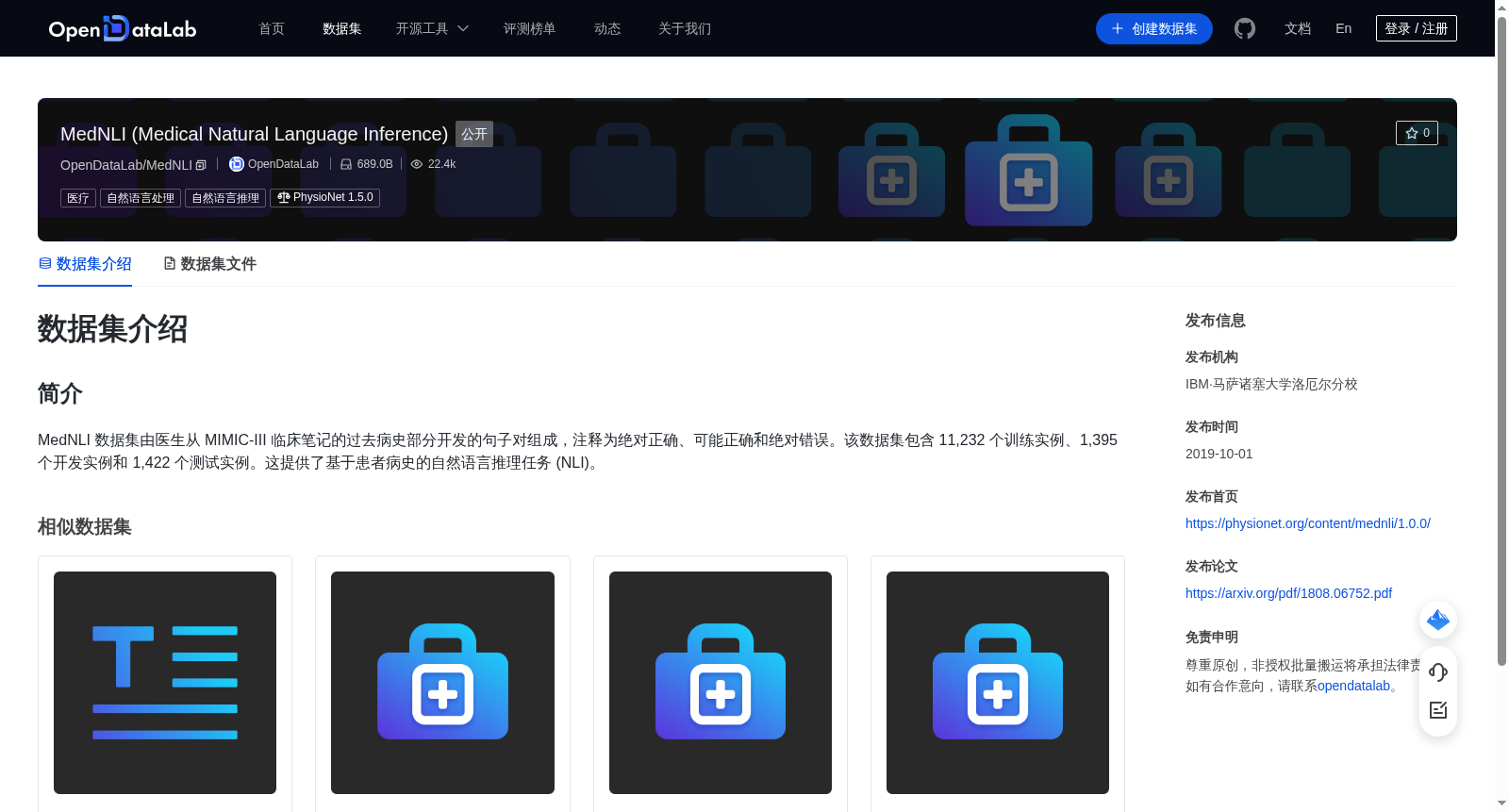
Task: Open 数据集 in the navigation bar
Action: pyautogui.click(x=342, y=28)
